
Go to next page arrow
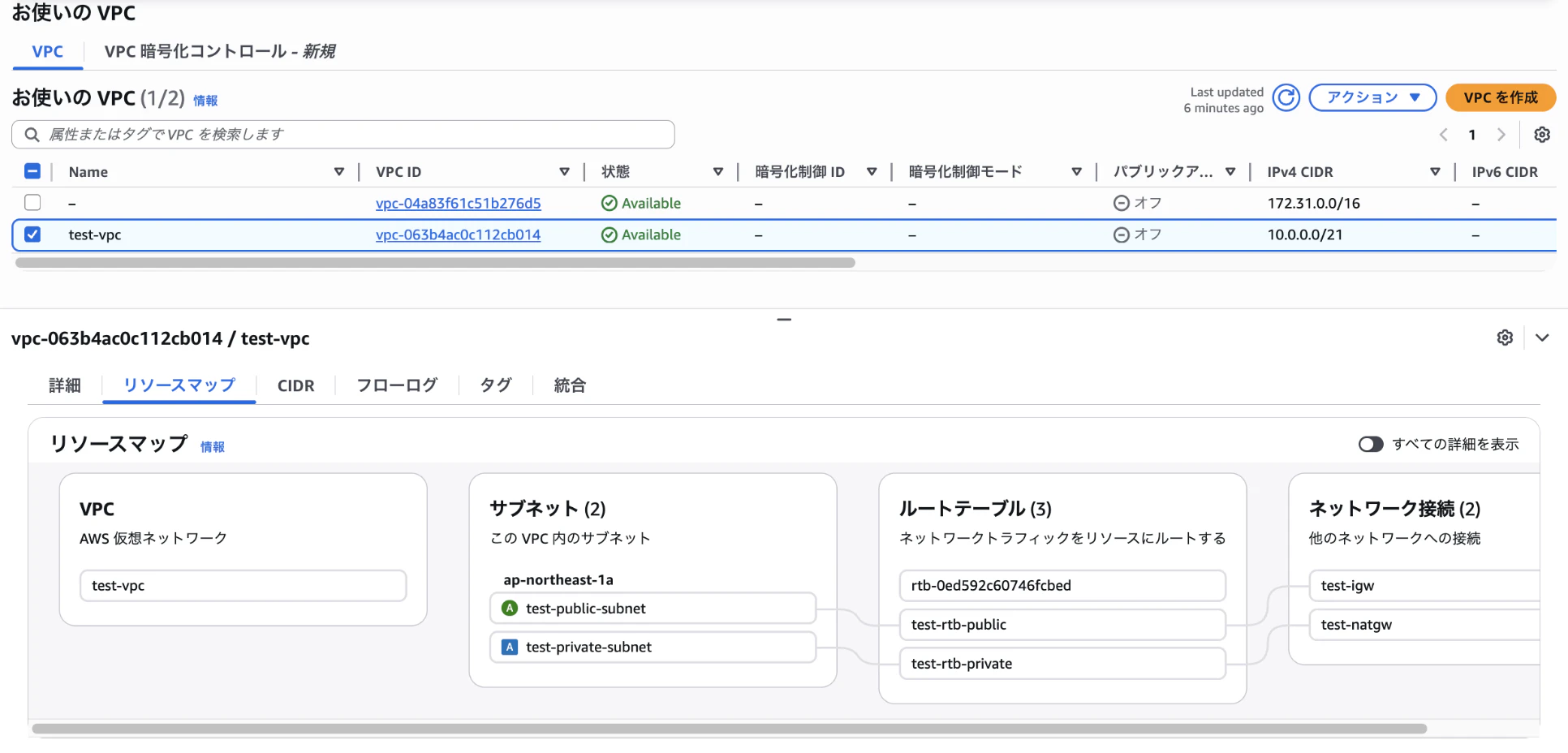1501,135
